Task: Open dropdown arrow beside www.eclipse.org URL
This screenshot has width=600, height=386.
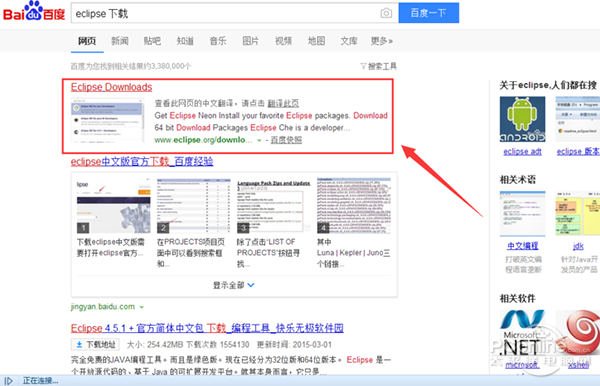Action: tap(259, 140)
